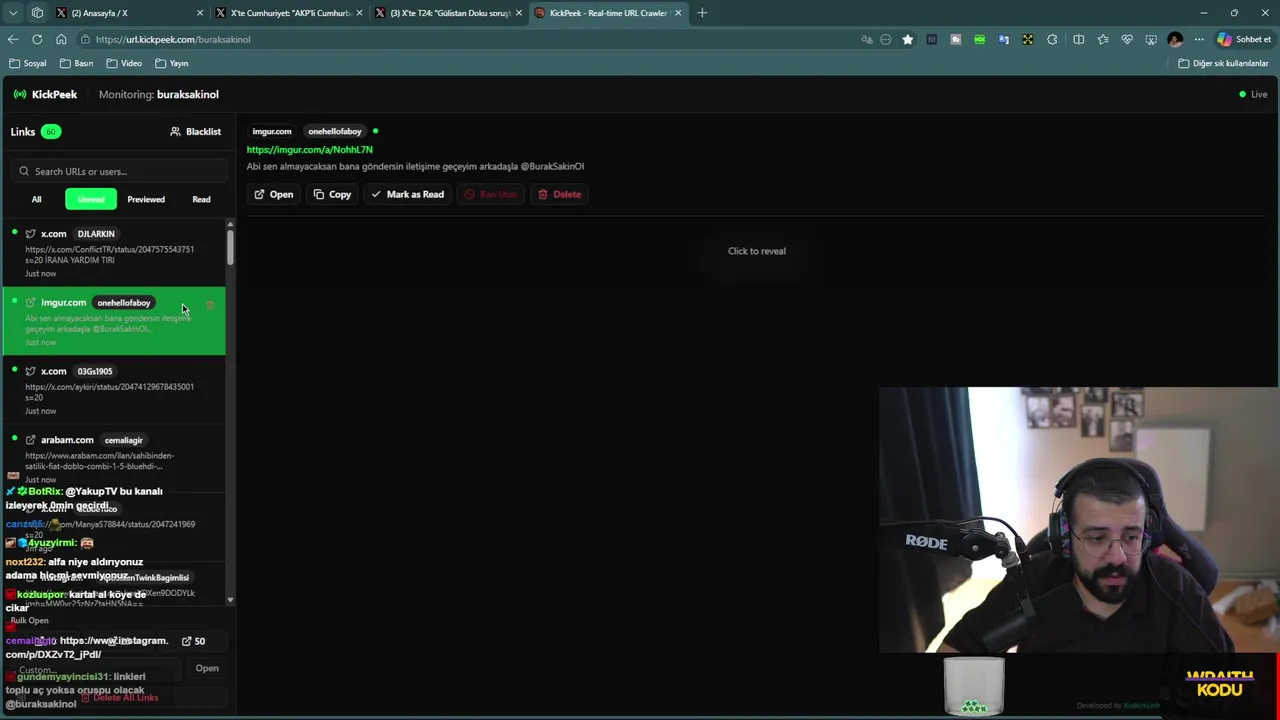Close the KickPeek Real-time URL Crawler tab
The height and width of the screenshot is (720, 1280).
click(x=679, y=13)
